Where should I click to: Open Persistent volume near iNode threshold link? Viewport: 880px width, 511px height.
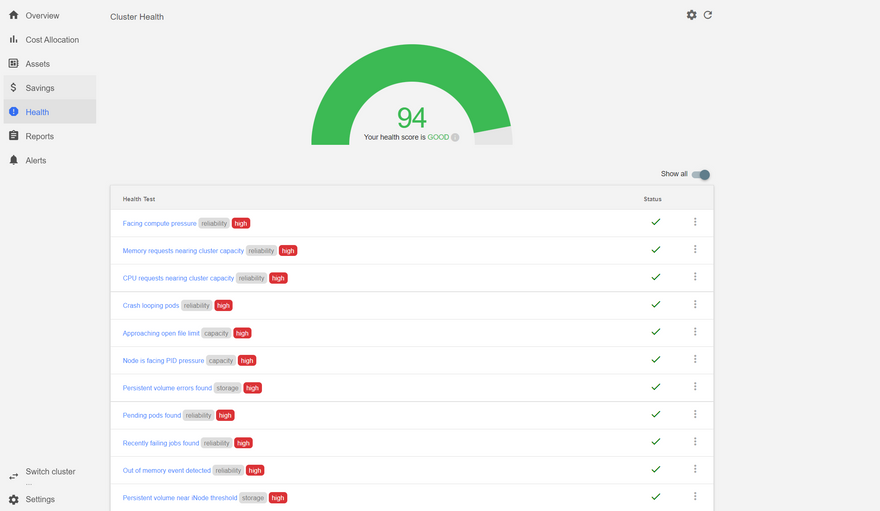pos(180,498)
